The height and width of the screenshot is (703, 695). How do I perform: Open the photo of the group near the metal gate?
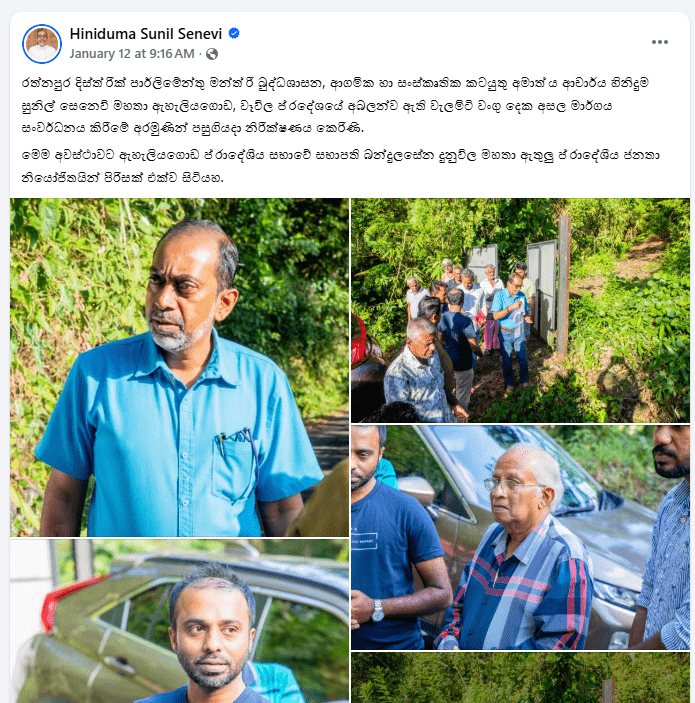point(520,310)
